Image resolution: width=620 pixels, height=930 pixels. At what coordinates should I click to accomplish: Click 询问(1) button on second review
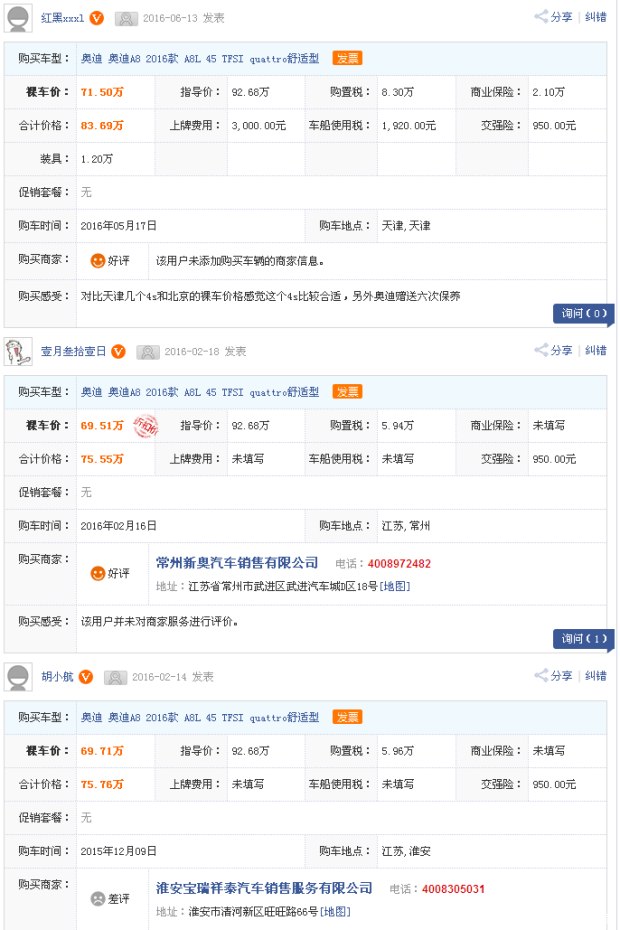(584, 638)
